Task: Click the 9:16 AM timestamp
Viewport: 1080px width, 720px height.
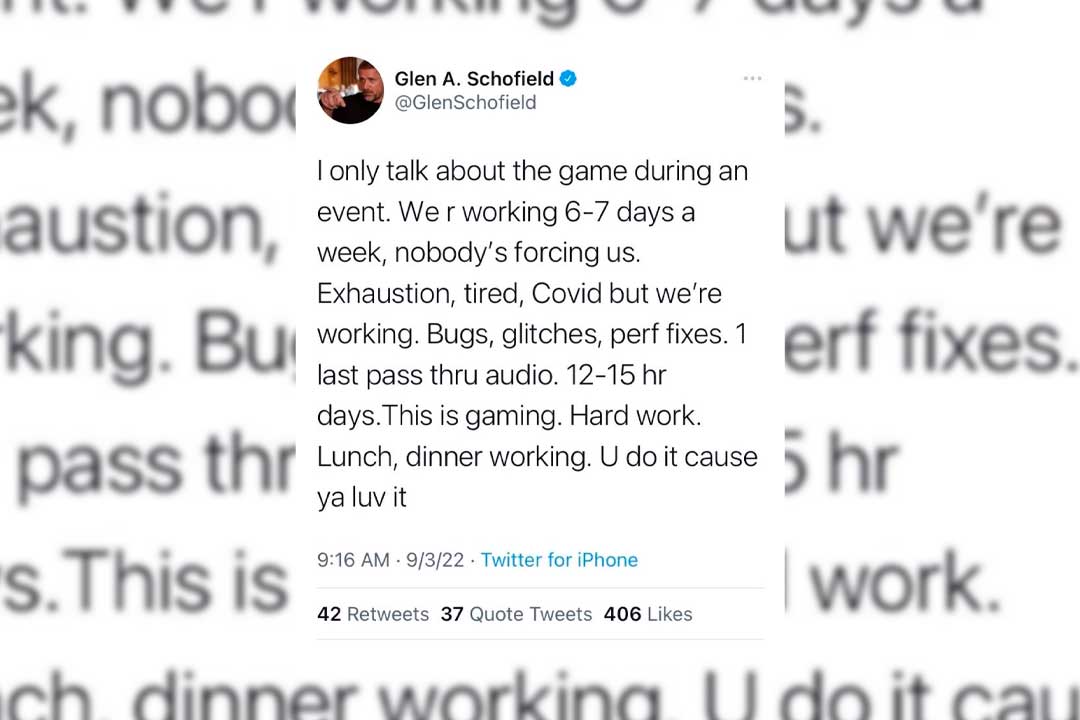Action: 353,560
